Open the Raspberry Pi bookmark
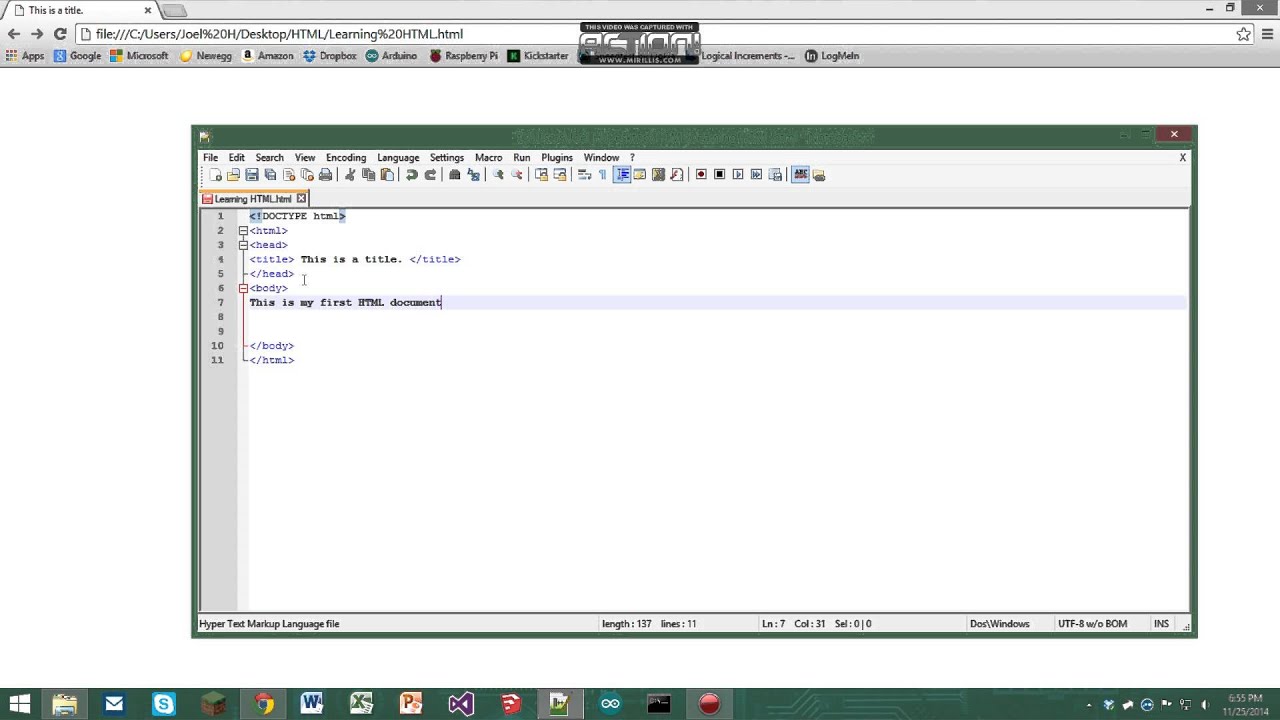1280x720 pixels. [x=463, y=56]
